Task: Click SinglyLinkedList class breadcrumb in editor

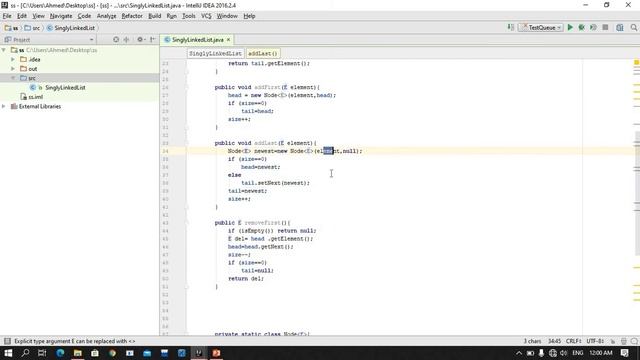Action: click(x=215, y=53)
